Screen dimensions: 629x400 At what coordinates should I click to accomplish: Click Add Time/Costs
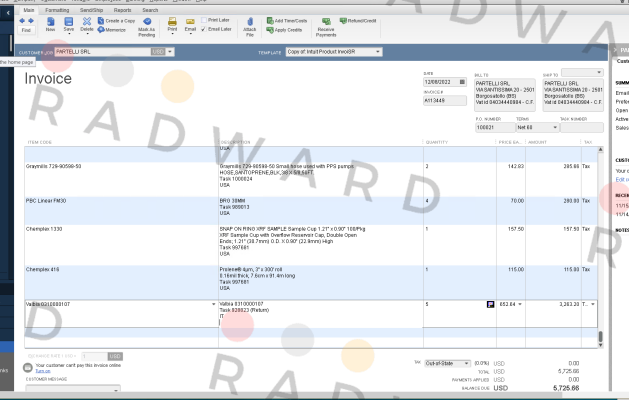287,20
